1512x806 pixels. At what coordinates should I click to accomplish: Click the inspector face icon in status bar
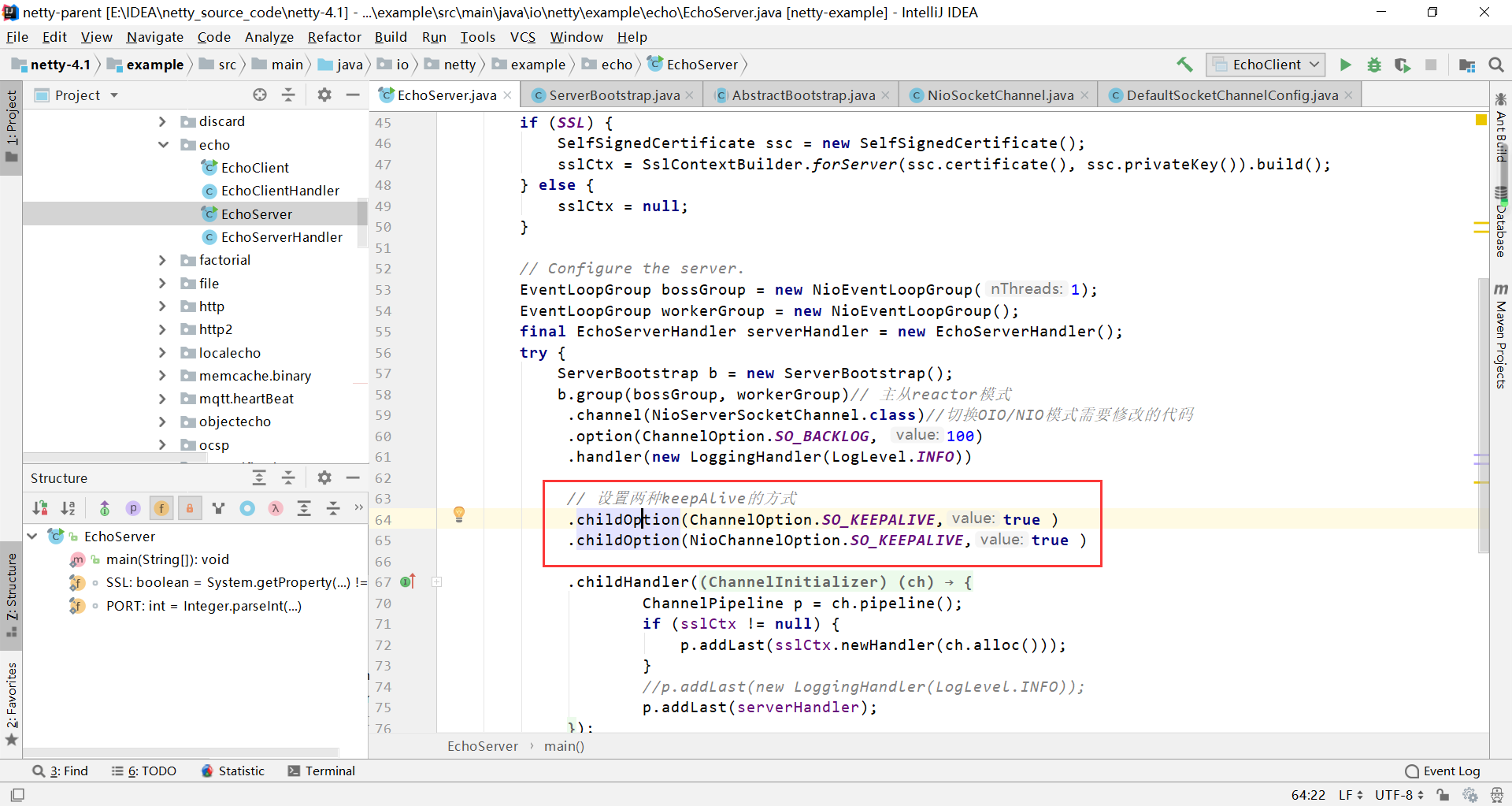pos(1497,795)
